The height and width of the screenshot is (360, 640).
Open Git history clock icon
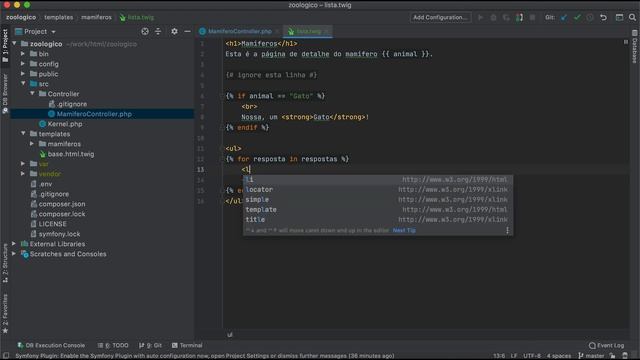tap(590, 18)
